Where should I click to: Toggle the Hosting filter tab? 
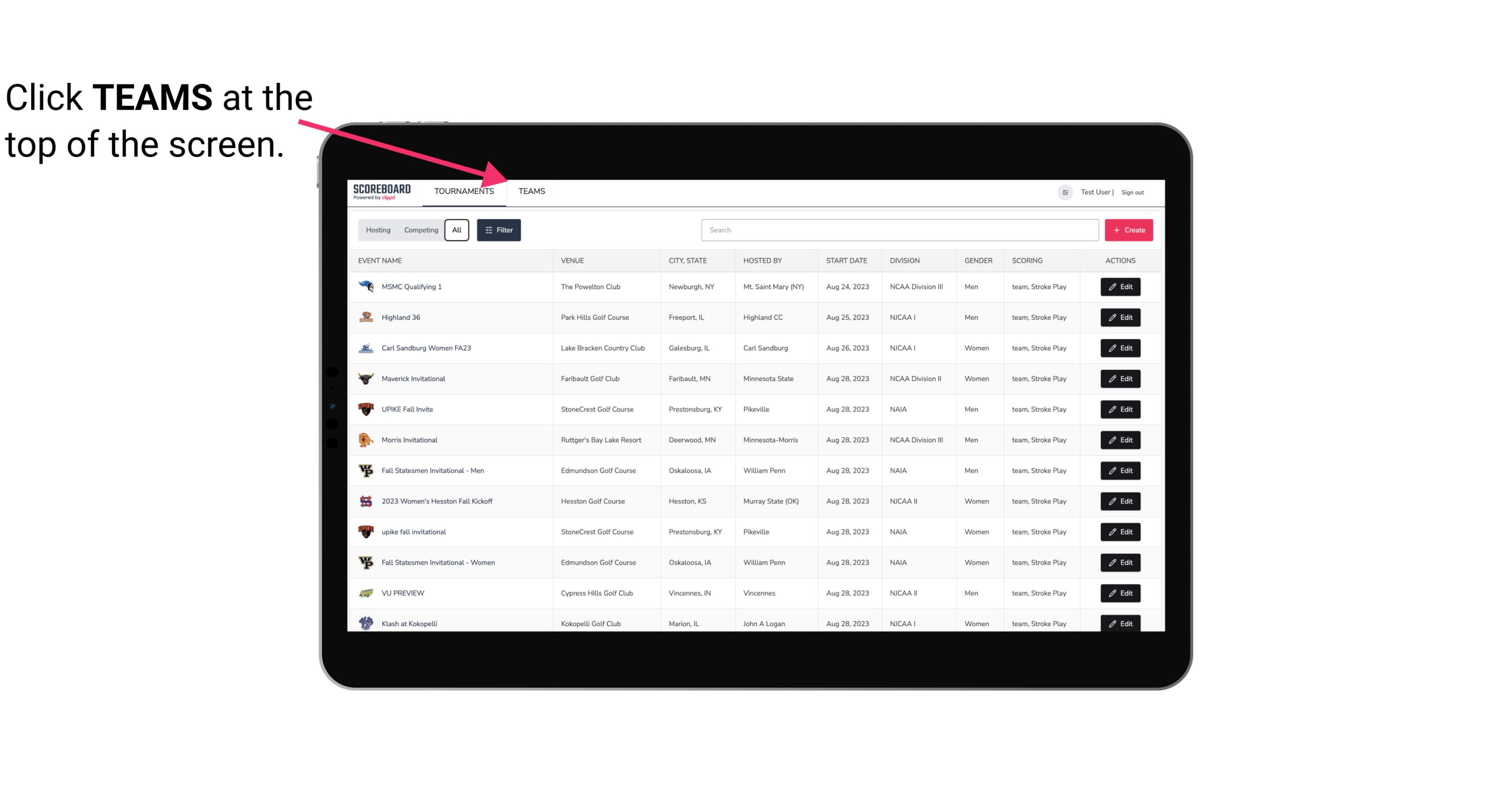[x=378, y=230]
